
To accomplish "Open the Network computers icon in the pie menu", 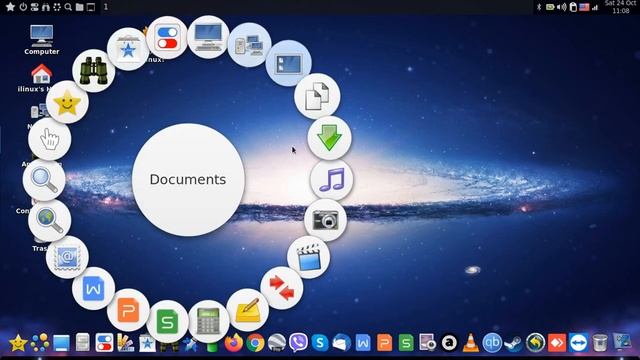I will click(x=249, y=45).
